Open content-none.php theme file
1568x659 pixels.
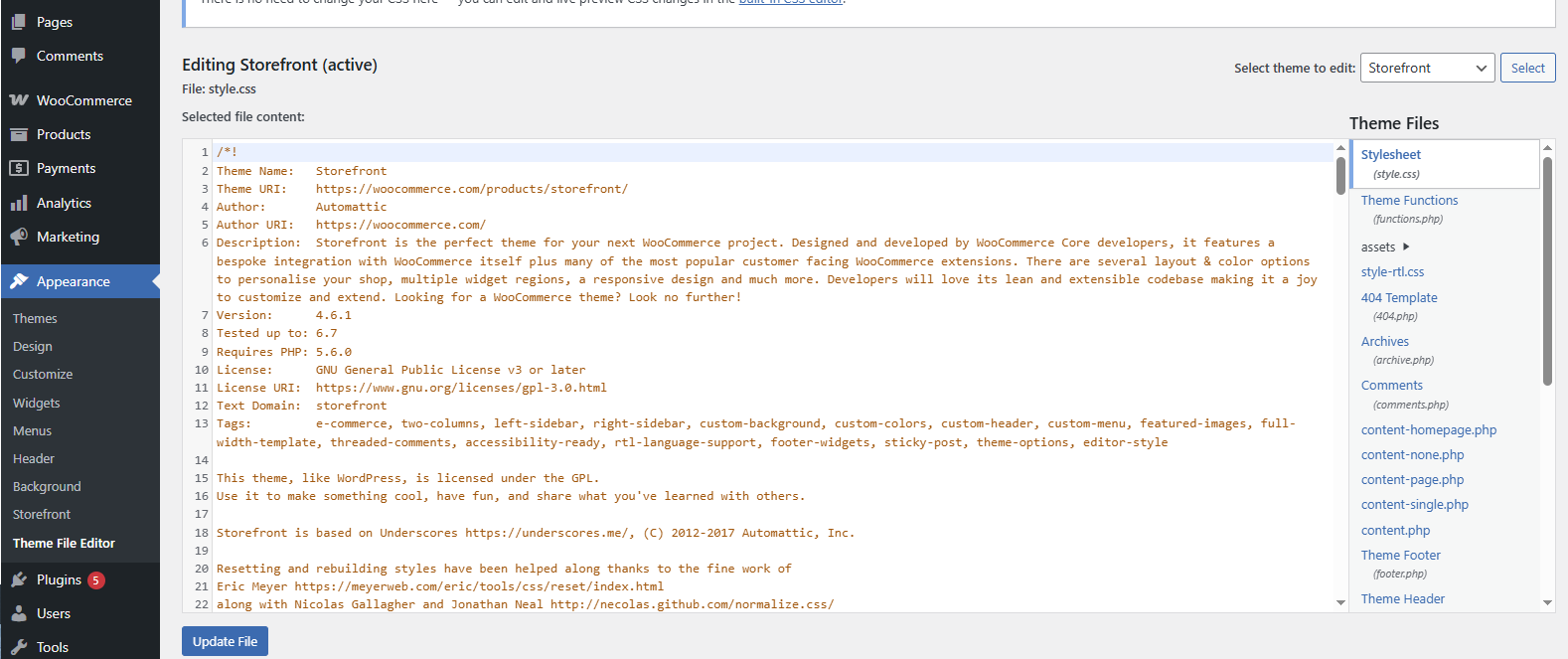[1412, 454]
